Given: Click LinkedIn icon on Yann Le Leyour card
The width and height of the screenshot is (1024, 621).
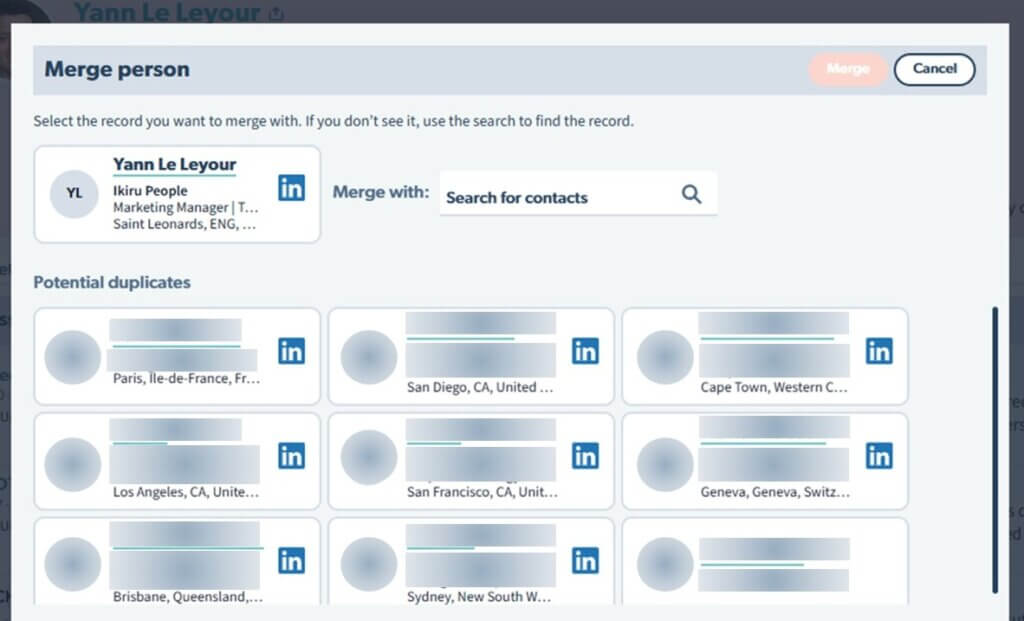Looking at the screenshot, I should click(x=291, y=187).
